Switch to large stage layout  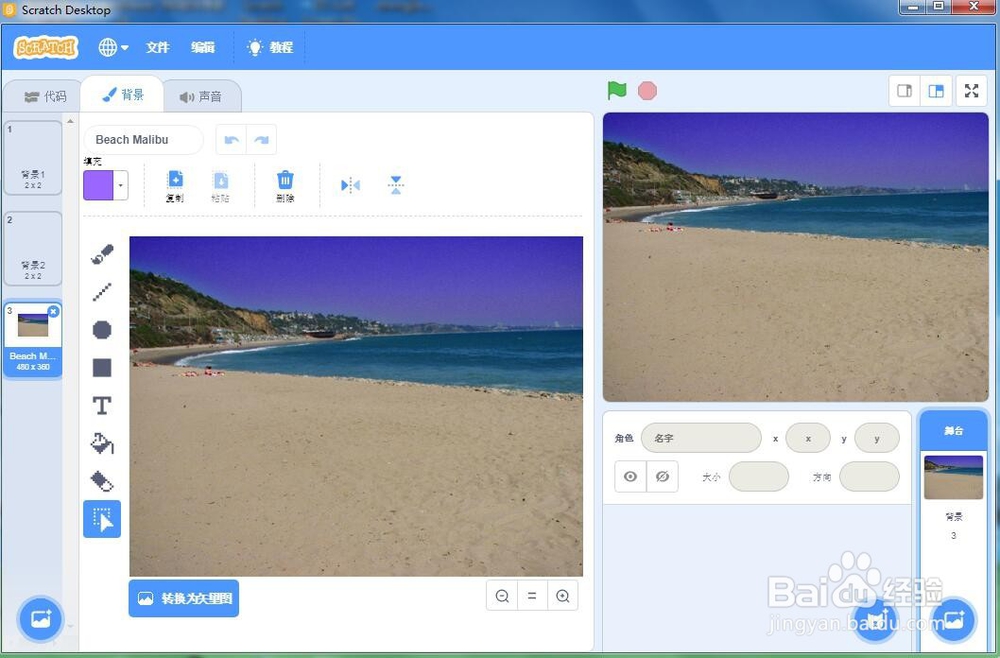[x=936, y=91]
